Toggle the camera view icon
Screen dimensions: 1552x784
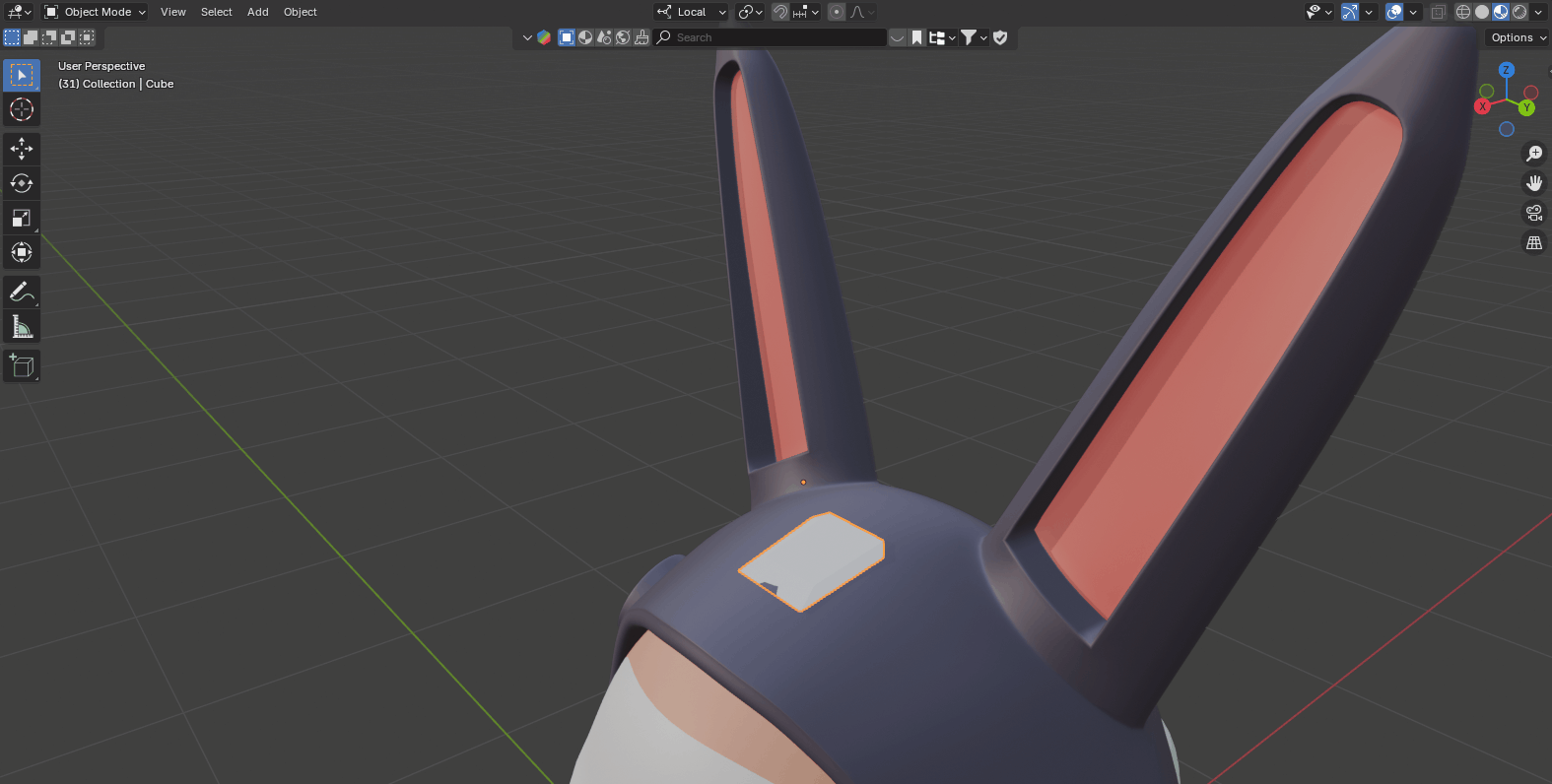click(1534, 213)
